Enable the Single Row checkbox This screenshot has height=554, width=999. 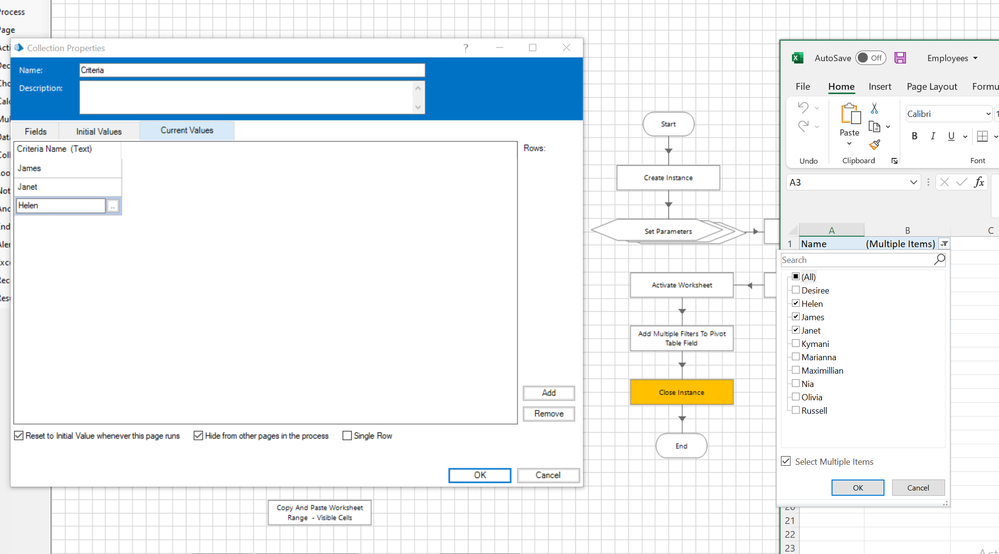click(347, 436)
